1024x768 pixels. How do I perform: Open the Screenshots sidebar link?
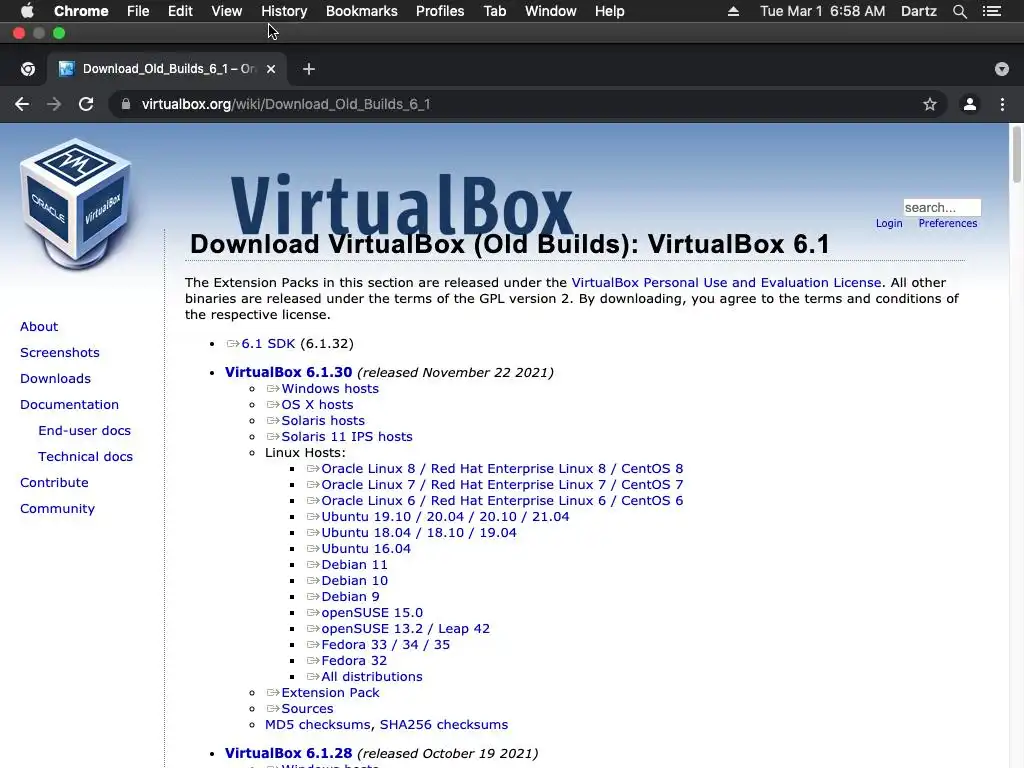(59, 353)
